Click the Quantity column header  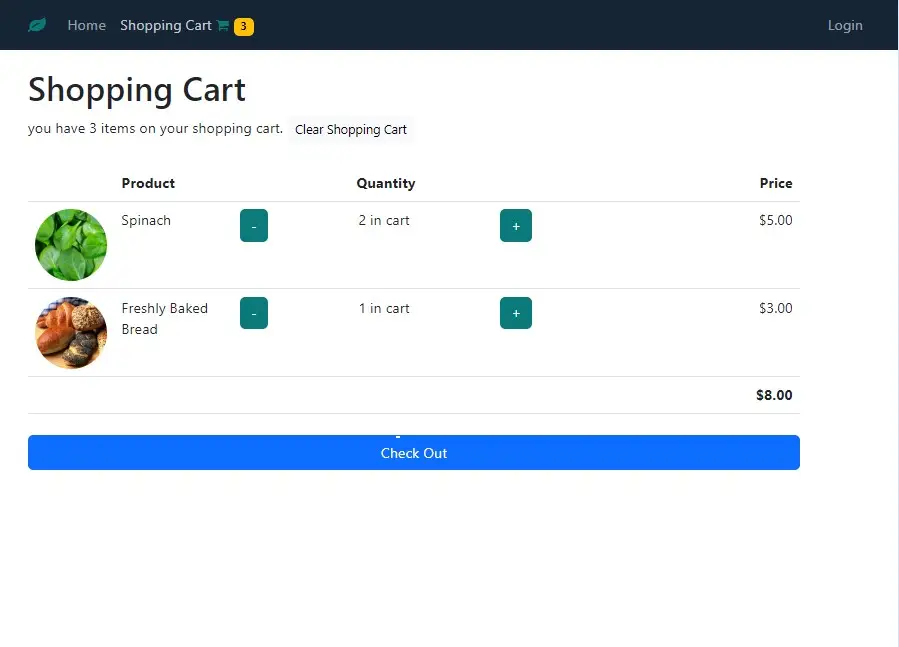[386, 184]
